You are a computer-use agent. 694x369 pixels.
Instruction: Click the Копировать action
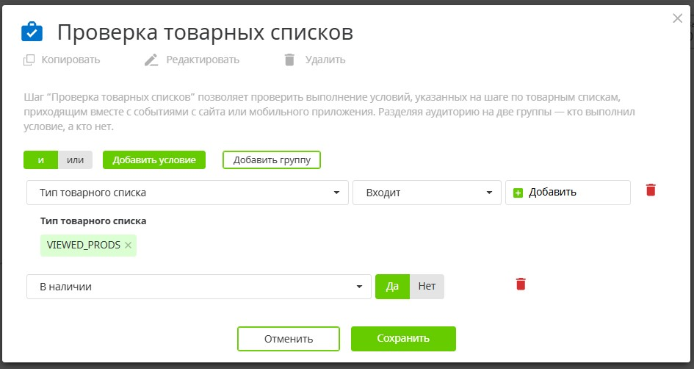tap(62, 60)
